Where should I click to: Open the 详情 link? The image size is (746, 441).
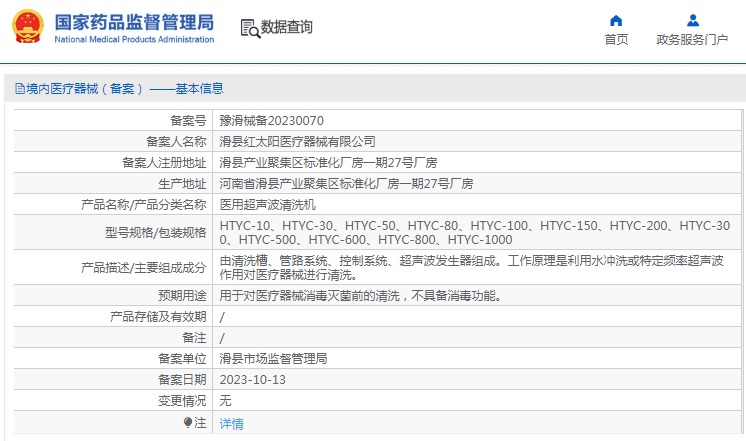pos(231,423)
